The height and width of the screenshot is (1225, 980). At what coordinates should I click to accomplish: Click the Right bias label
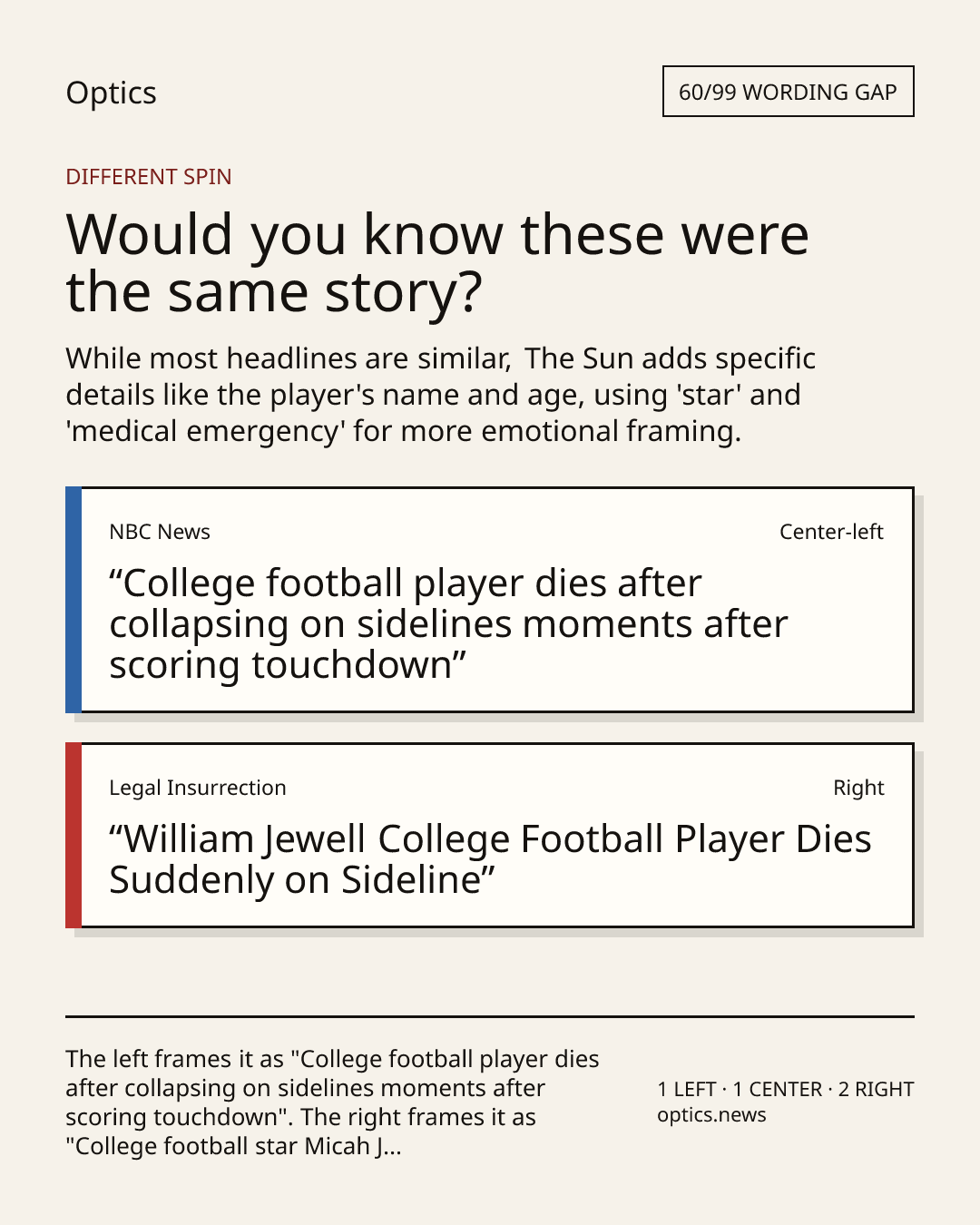[858, 788]
